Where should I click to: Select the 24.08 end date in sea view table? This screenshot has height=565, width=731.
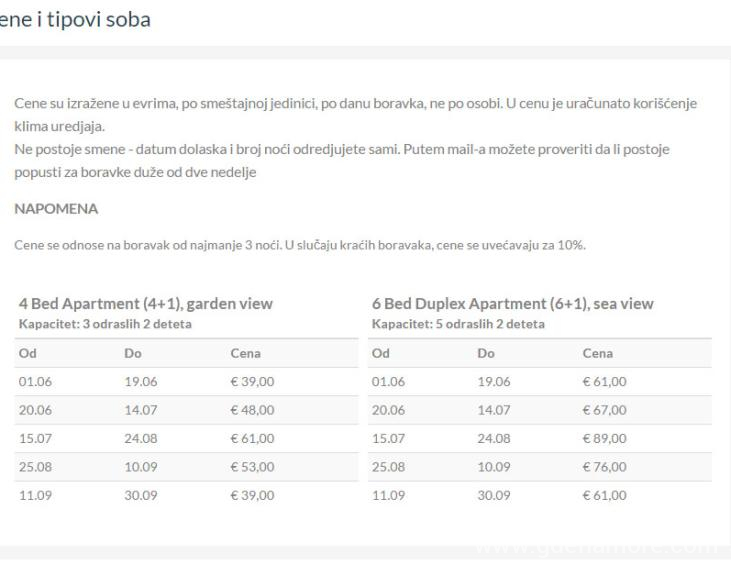pos(492,438)
